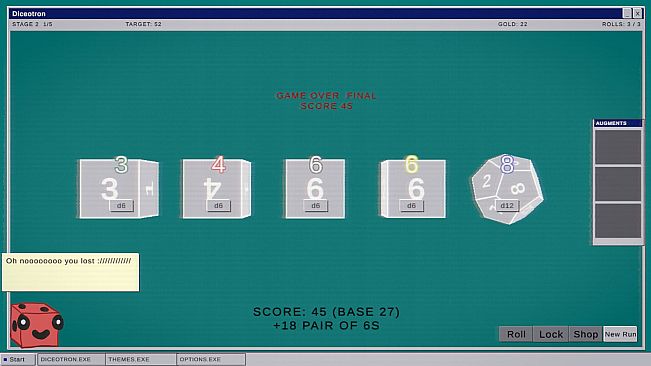
Task: Click the d6 tag under die 3
Action: pos(121,205)
